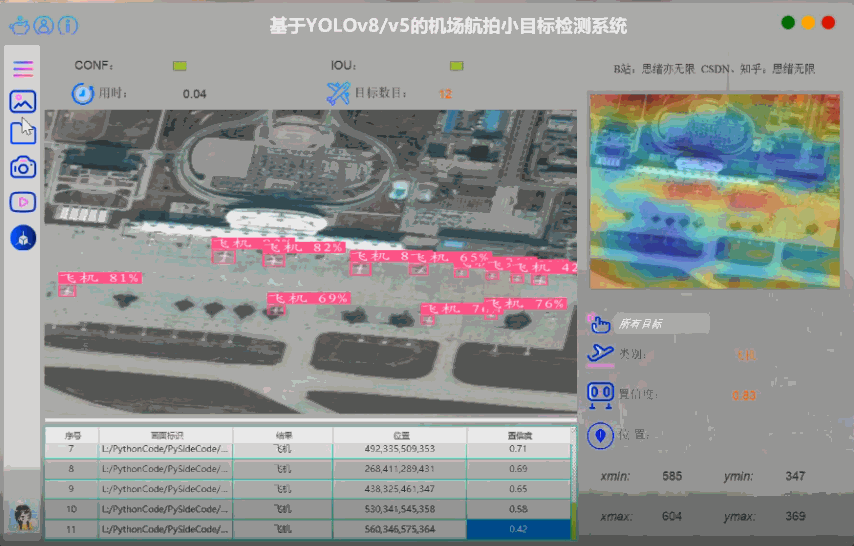Select the confidence cell 0.58
Image resolution: width=854 pixels, height=546 pixels.
coord(518,509)
